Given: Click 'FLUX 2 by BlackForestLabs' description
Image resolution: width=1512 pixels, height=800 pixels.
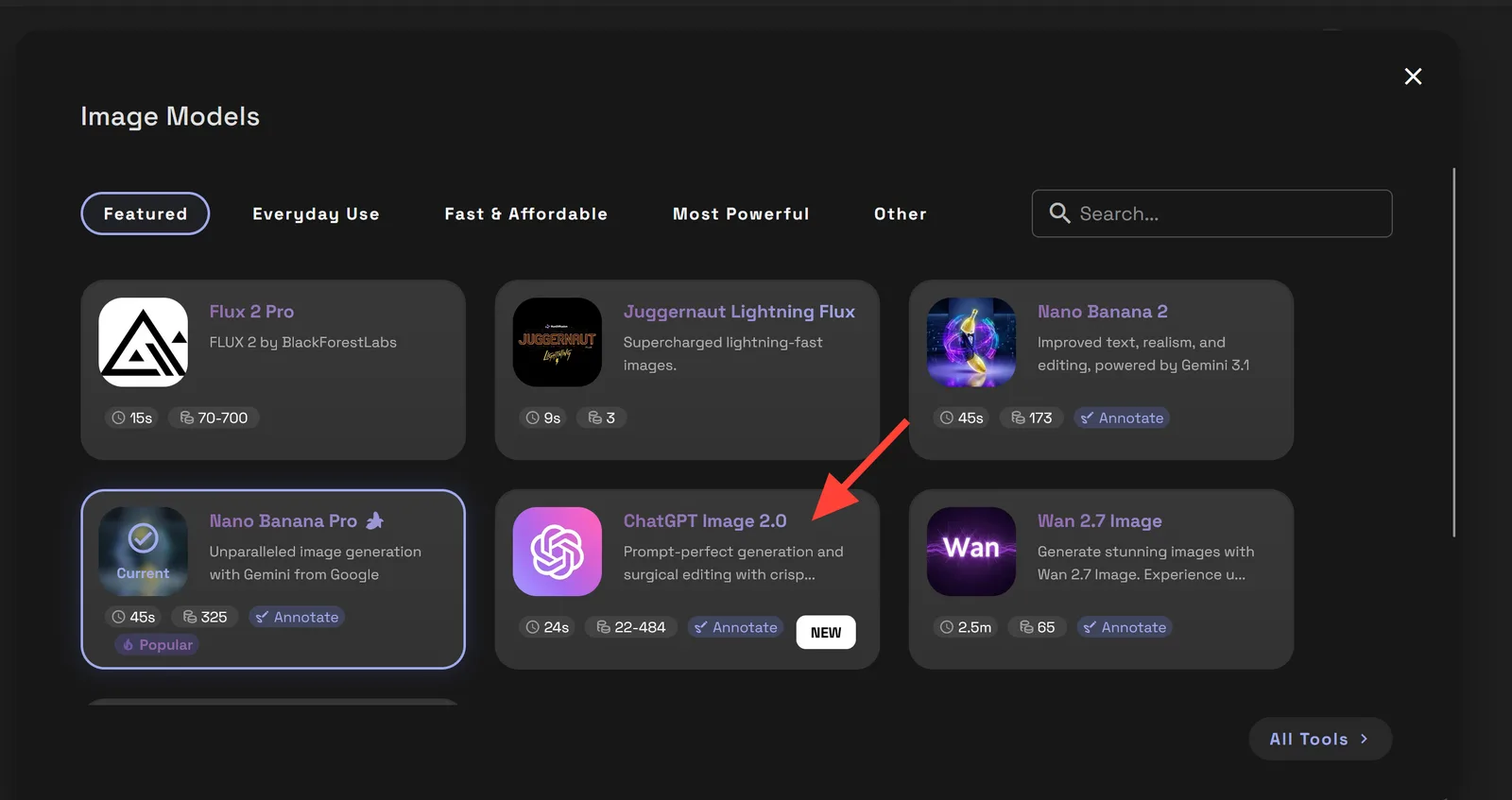Looking at the screenshot, I should 303,342.
